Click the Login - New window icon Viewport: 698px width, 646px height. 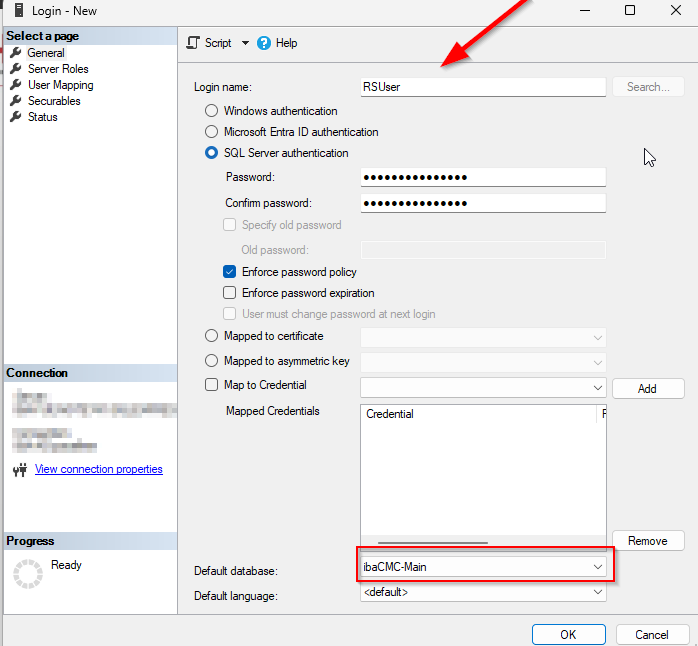pyautogui.click(x=19, y=10)
